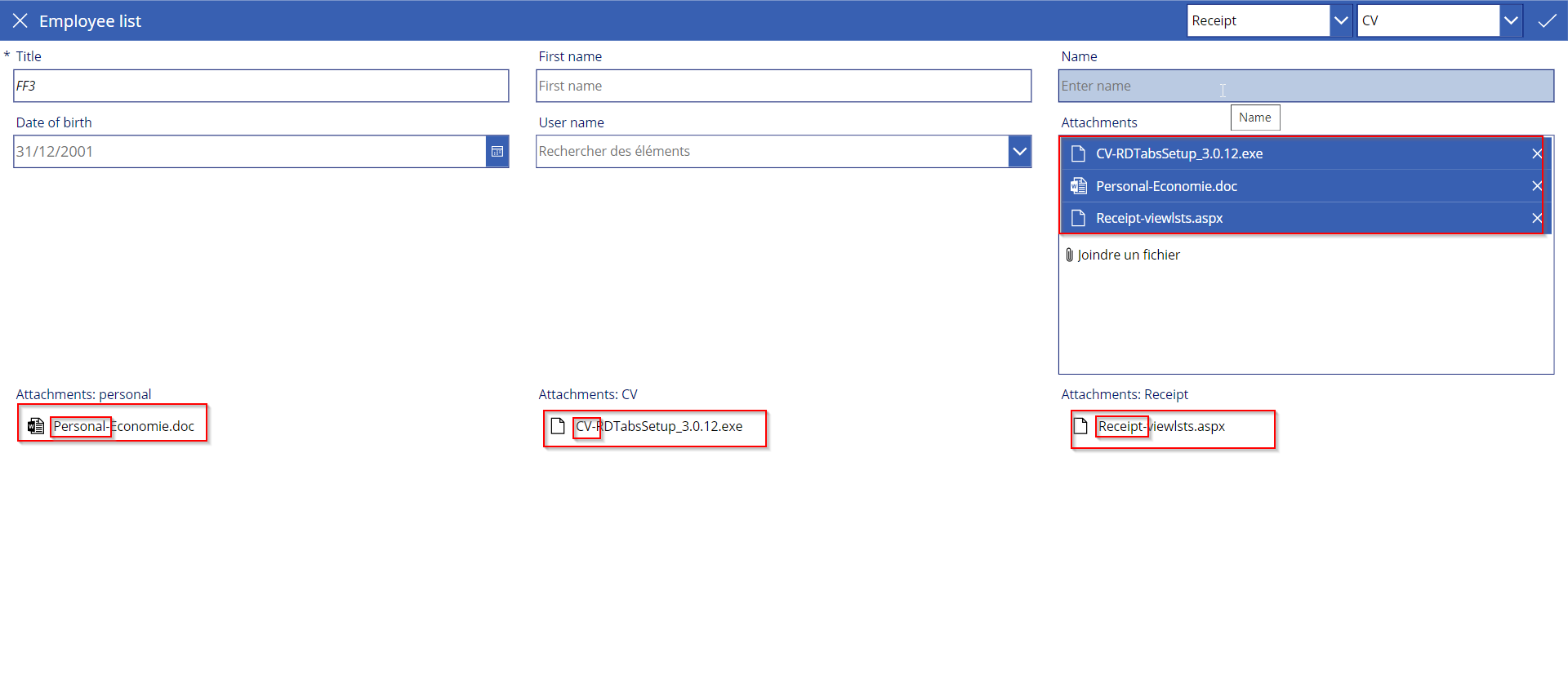The image size is (1568, 684).
Task: Click the X cancel icon beside Employee list
Action: [20, 20]
